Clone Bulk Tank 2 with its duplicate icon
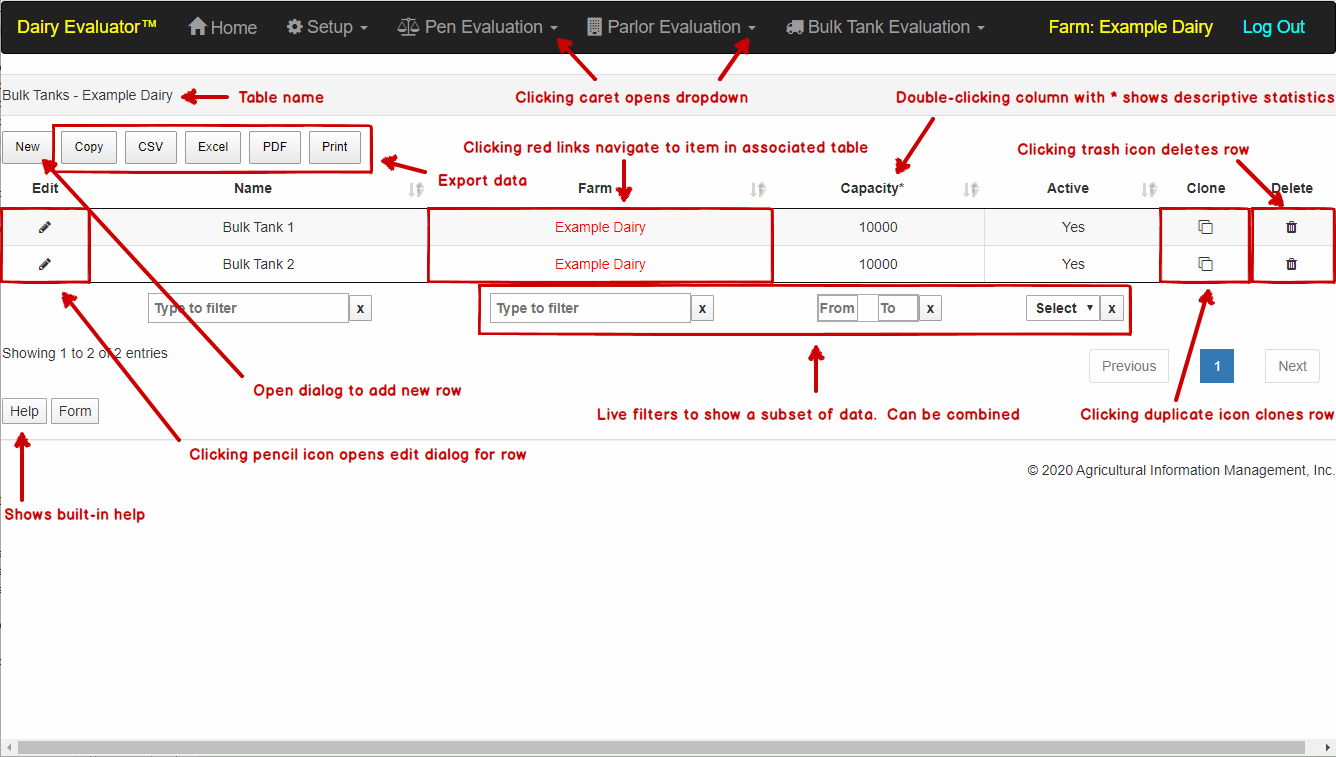Image resolution: width=1336 pixels, height=757 pixels. point(1204,264)
